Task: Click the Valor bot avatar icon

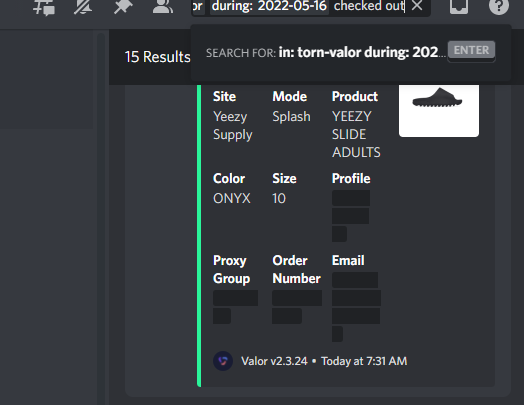Action: (x=223, y=361)
